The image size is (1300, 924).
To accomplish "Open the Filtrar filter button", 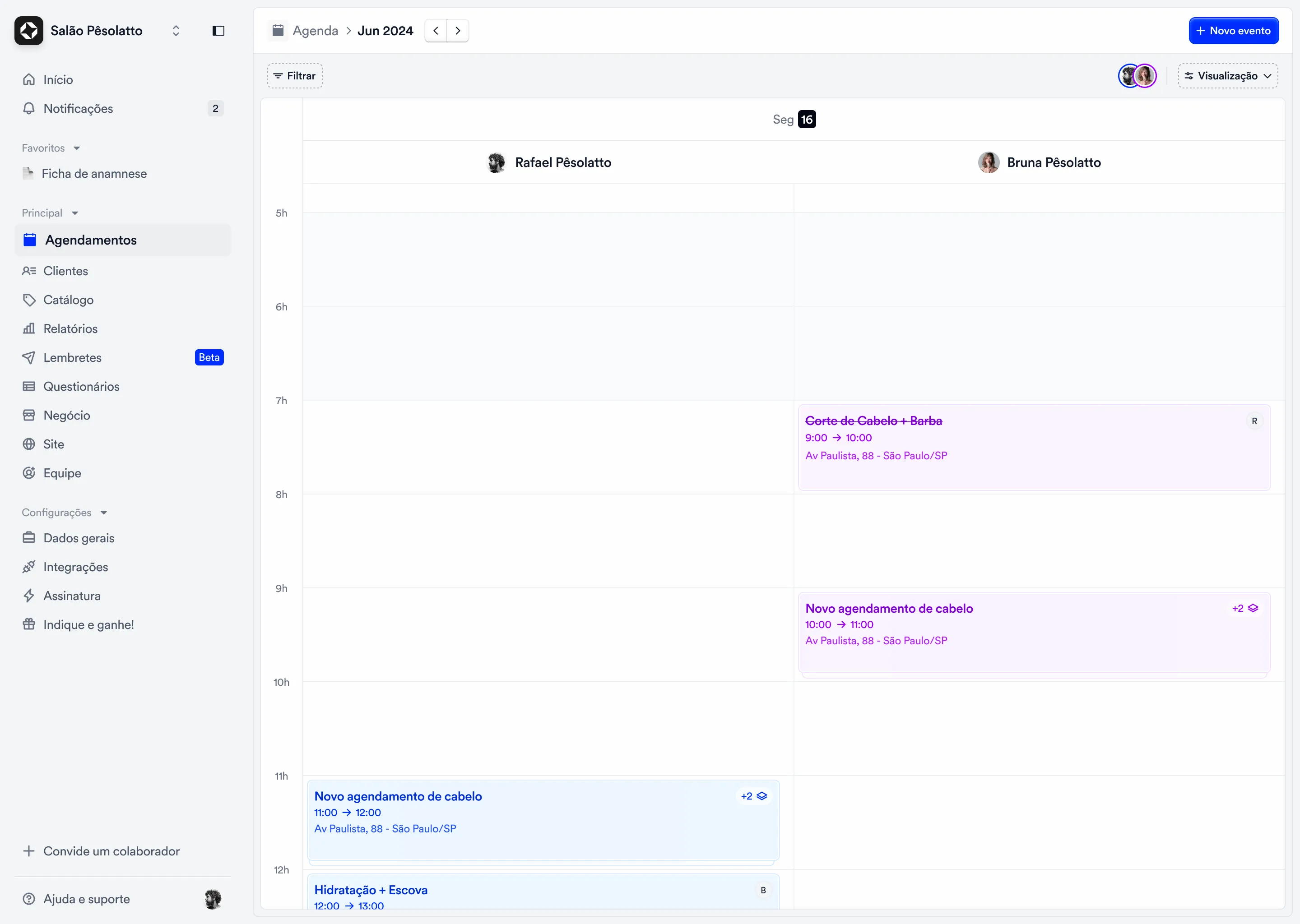I will coord(295,76).
